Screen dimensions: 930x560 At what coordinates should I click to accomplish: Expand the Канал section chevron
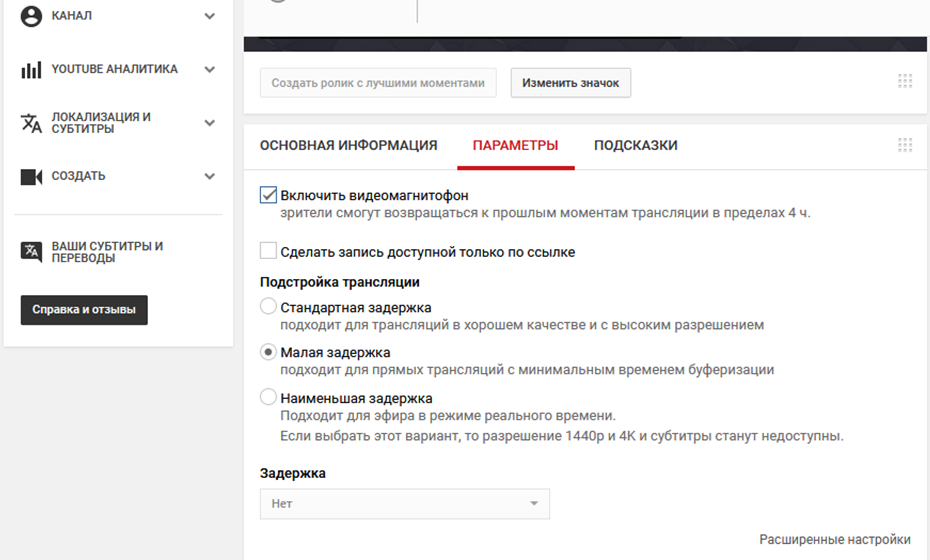pyautogui.click(x=209, y=16)
